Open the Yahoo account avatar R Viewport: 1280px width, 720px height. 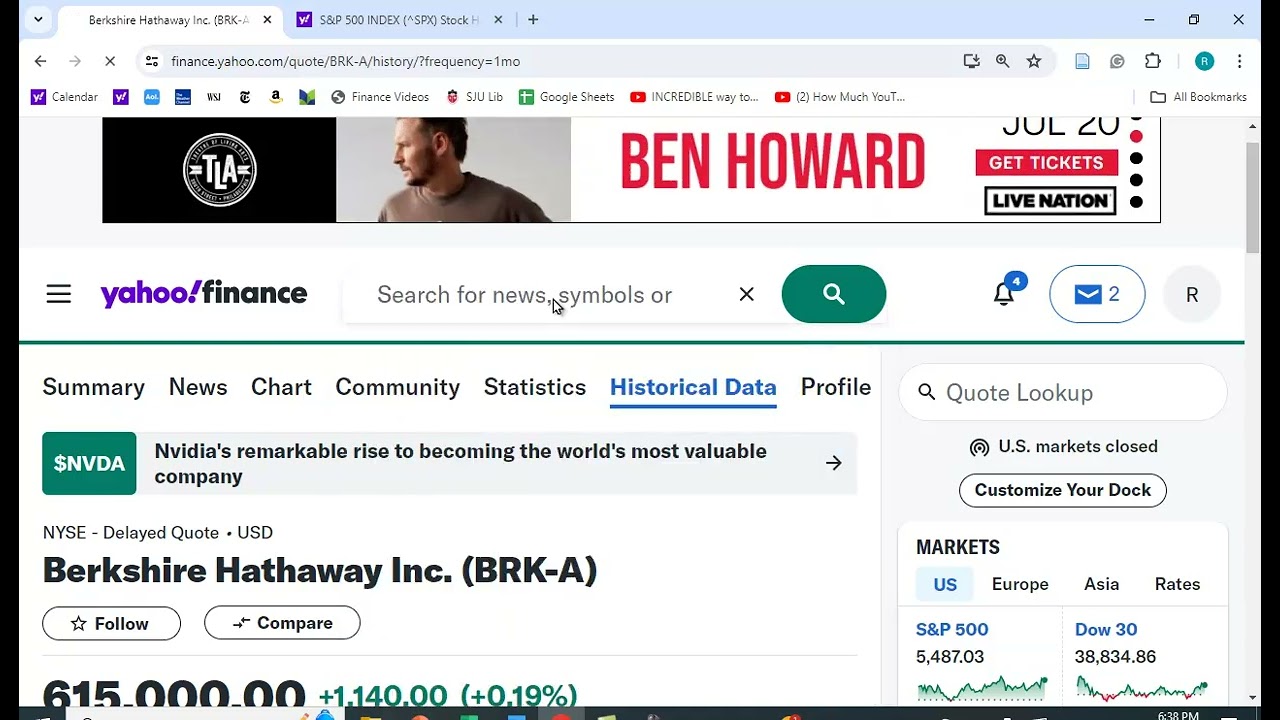point(1192,294)
